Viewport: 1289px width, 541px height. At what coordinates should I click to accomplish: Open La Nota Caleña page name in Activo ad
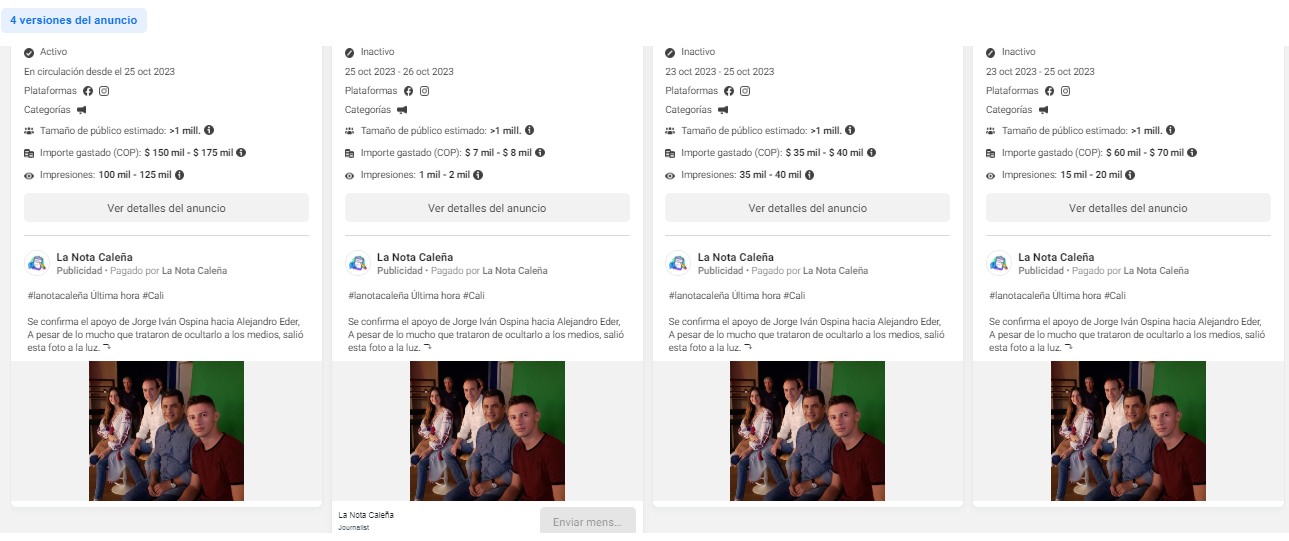click(x=94, y=257)
